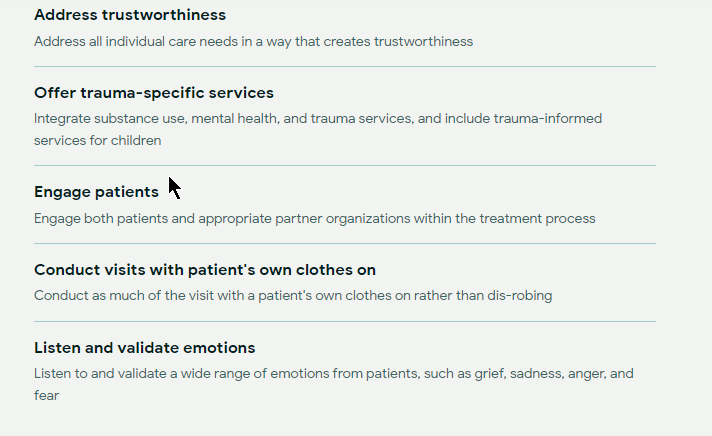The height and width of the screenshot is (436, 712).
Task: Select the "Offer trauma-specific services" heading
Action: pyautogui.click(x=154, y=93)
